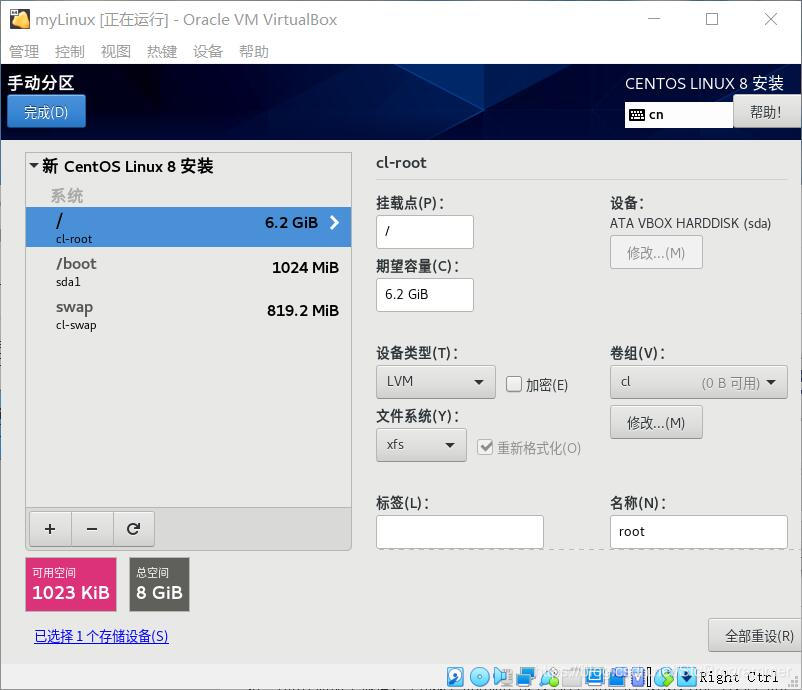Click the USB devices status icon
Viewport: 802px width, 690px height.
coord(549,677)
